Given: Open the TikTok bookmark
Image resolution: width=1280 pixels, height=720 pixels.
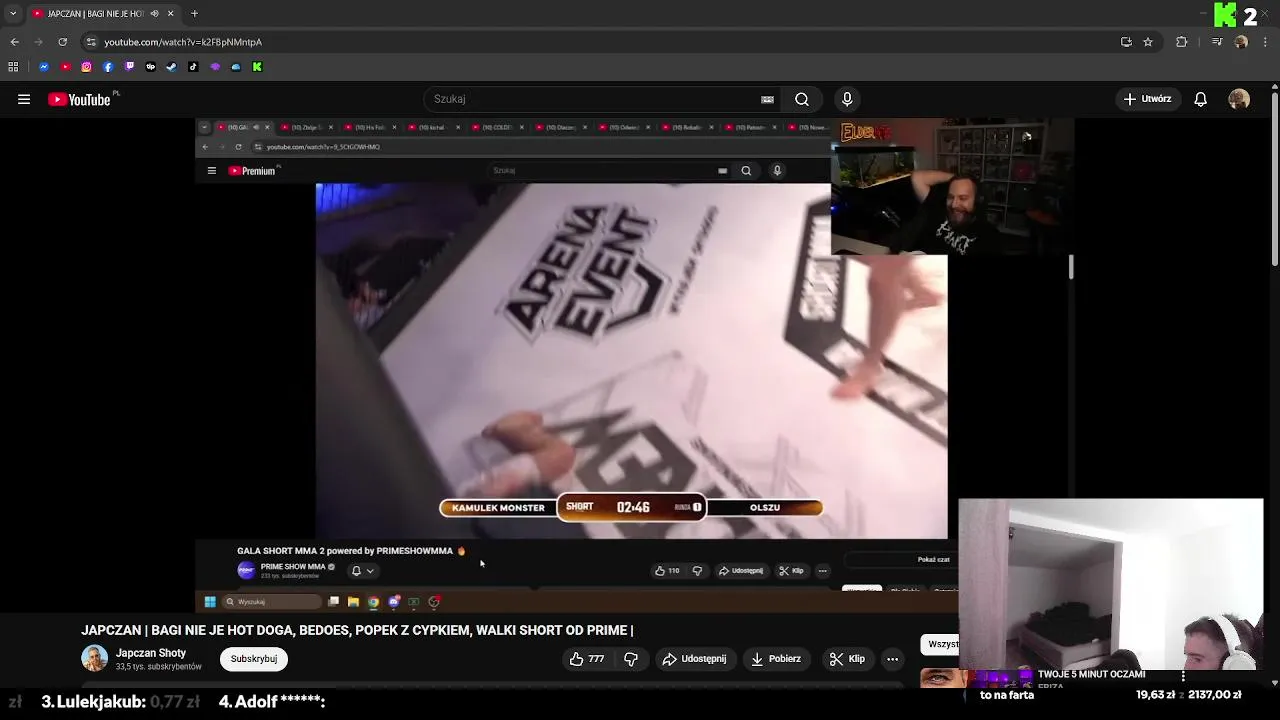Looking at the screenshot, I should point(193,67).
